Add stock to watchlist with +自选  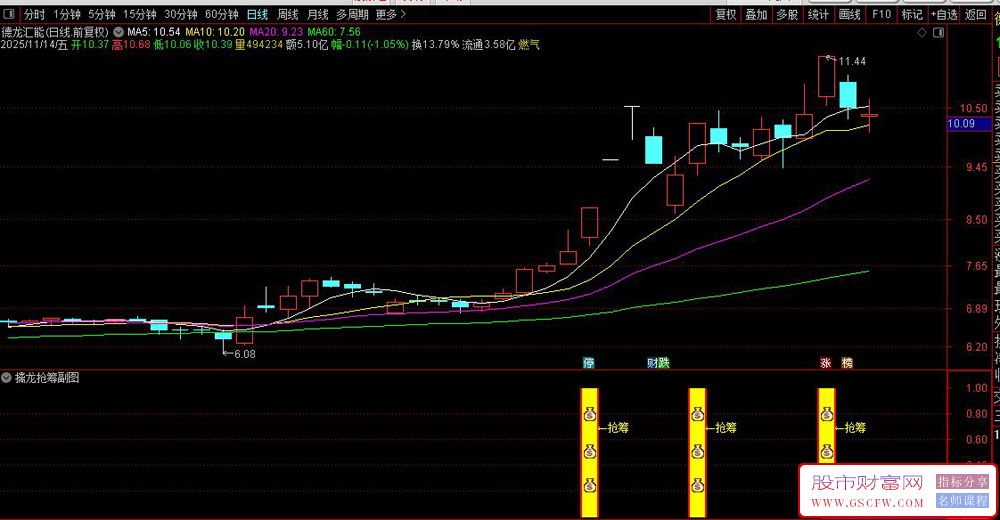[944, 14]
